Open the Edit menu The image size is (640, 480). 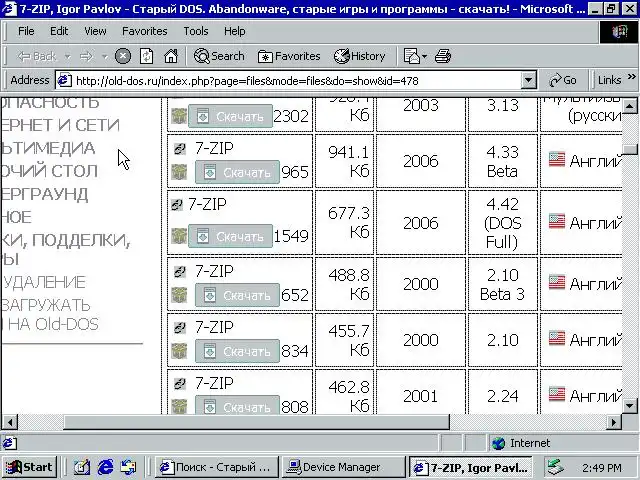tap(59, 31)
